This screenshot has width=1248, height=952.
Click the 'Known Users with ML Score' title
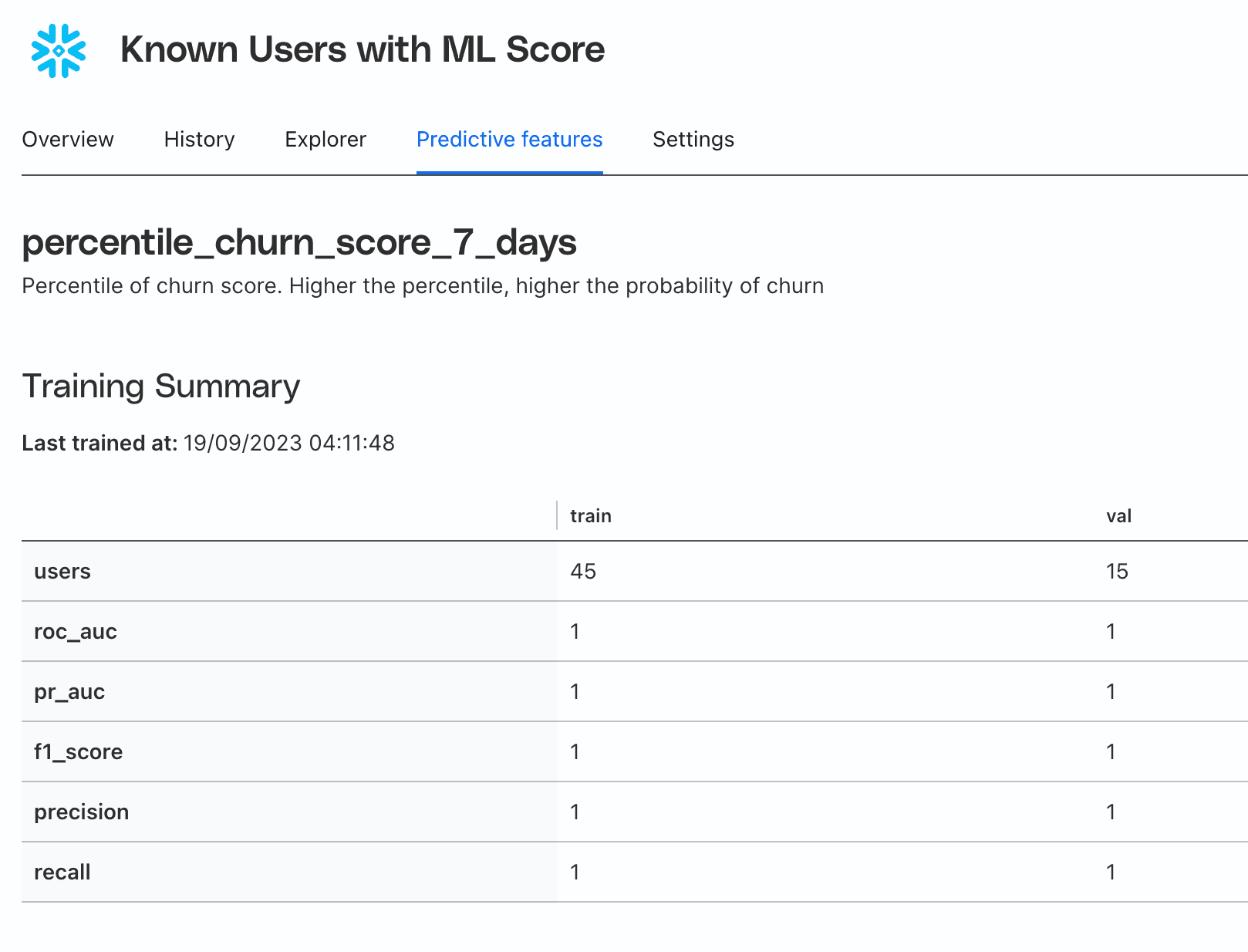pyautogui.click(x=363, y=50)
